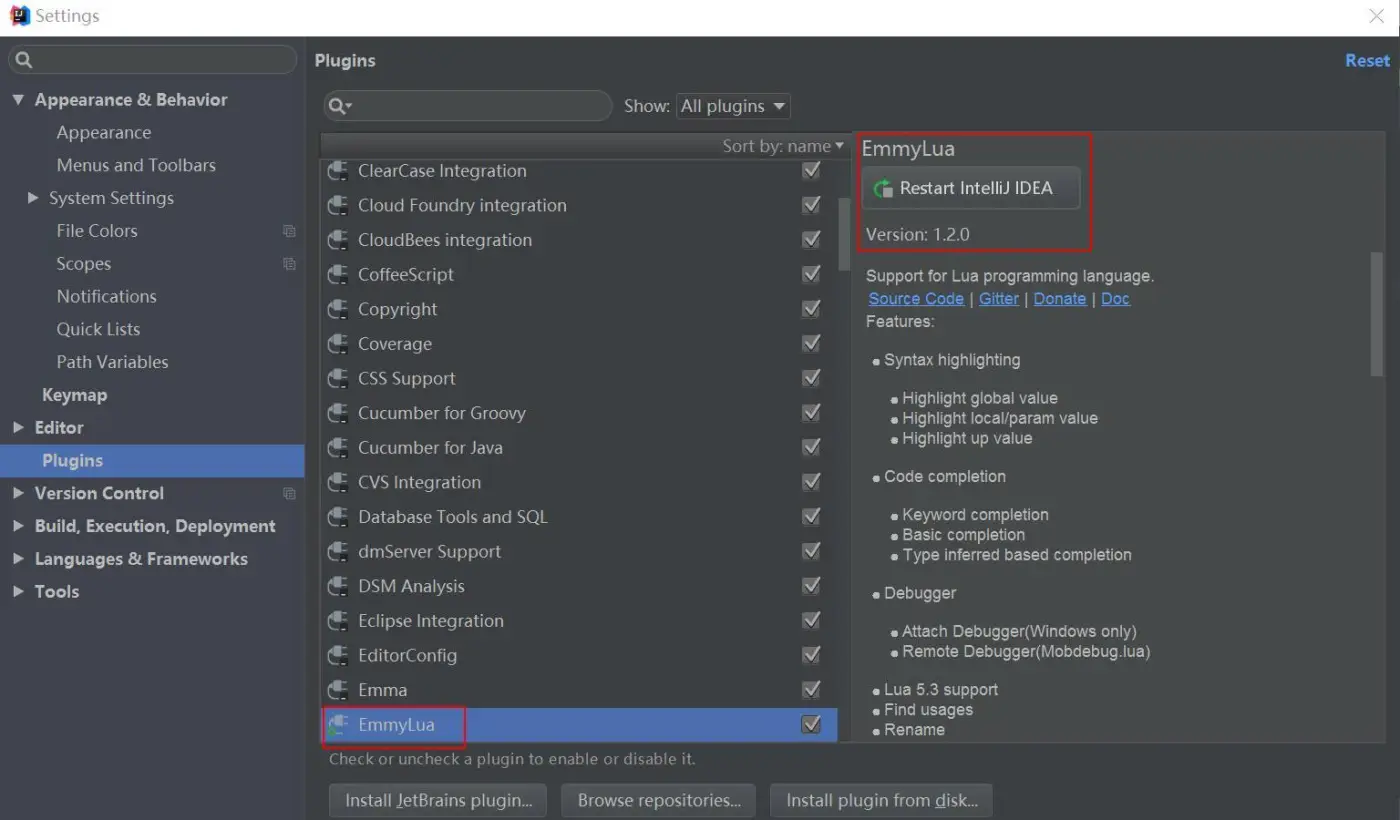Click the Cloud Foundry integration plugin icon

tap(338, 206)
